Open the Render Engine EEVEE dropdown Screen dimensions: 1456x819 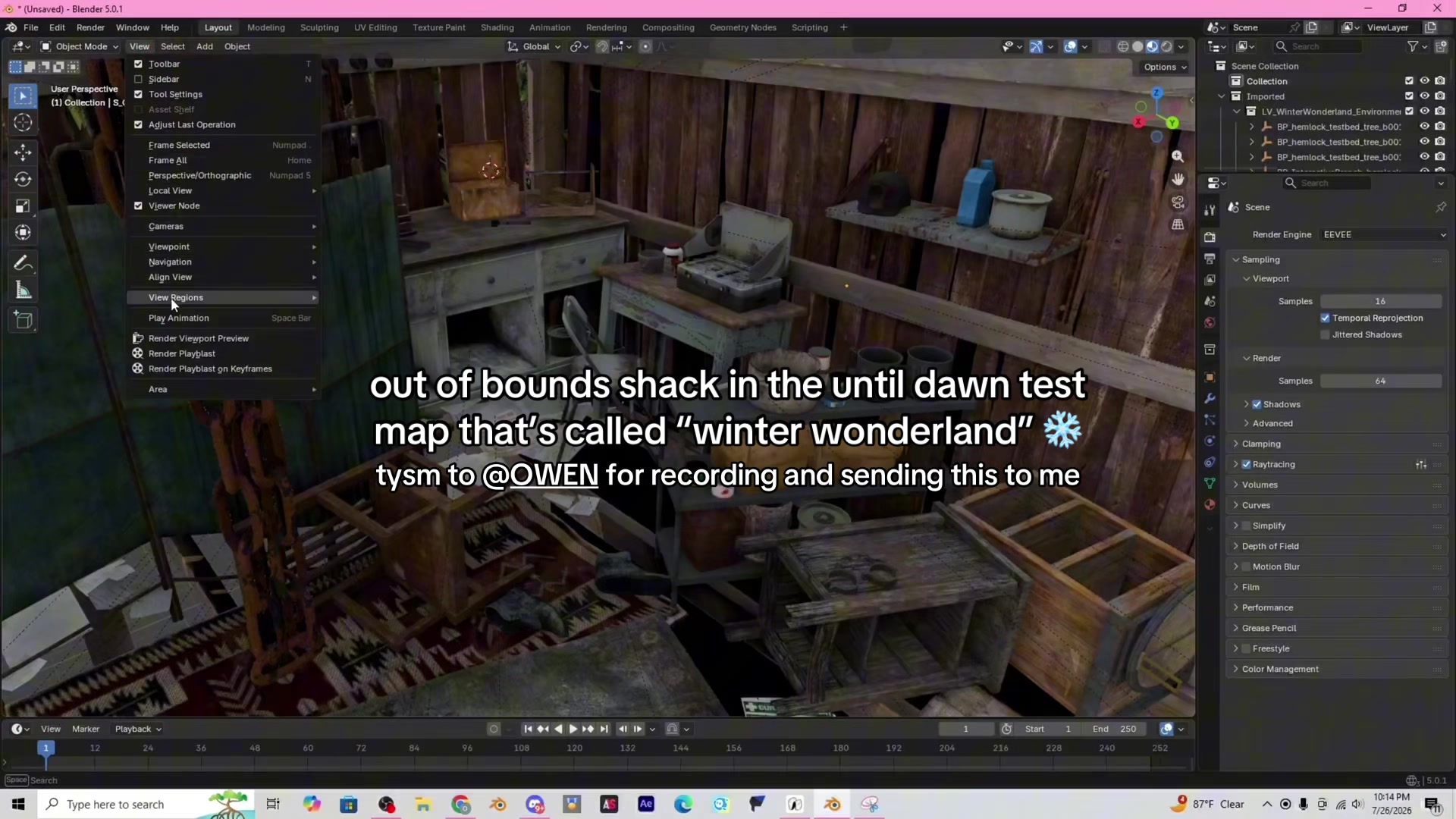tap(1384, 235)
